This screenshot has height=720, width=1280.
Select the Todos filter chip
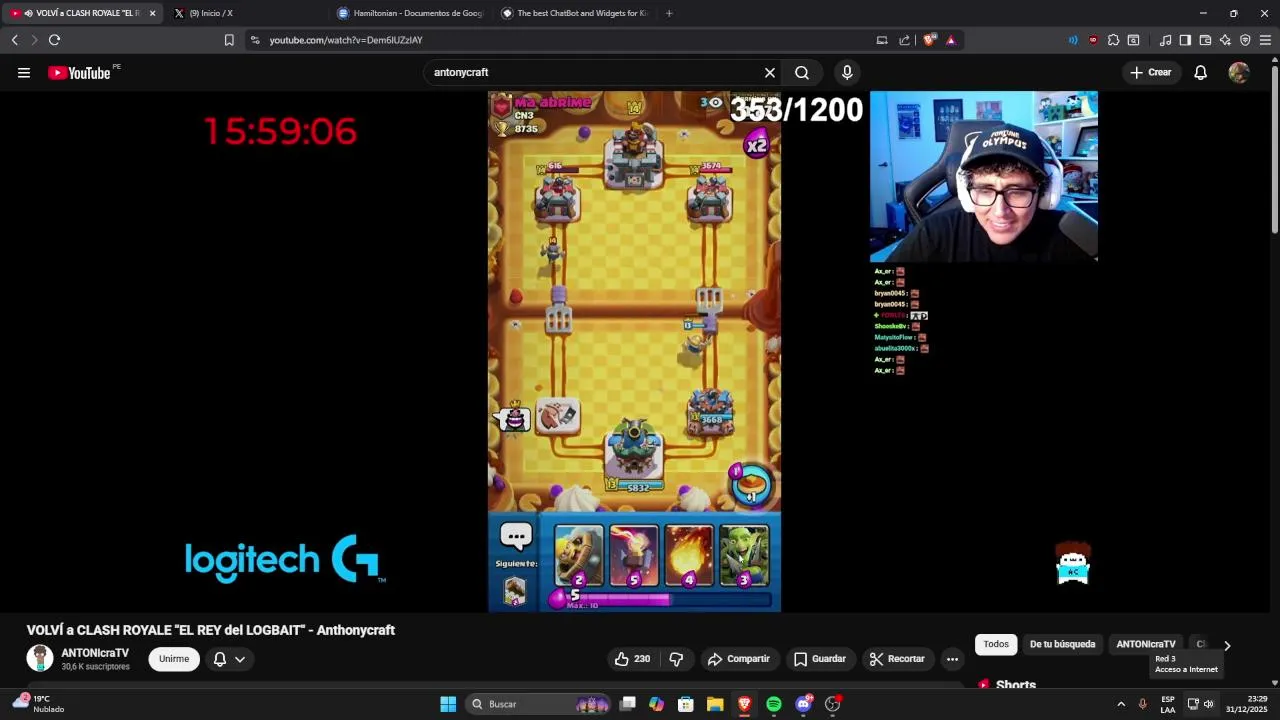pyautogui.click(x=996, y=644)
